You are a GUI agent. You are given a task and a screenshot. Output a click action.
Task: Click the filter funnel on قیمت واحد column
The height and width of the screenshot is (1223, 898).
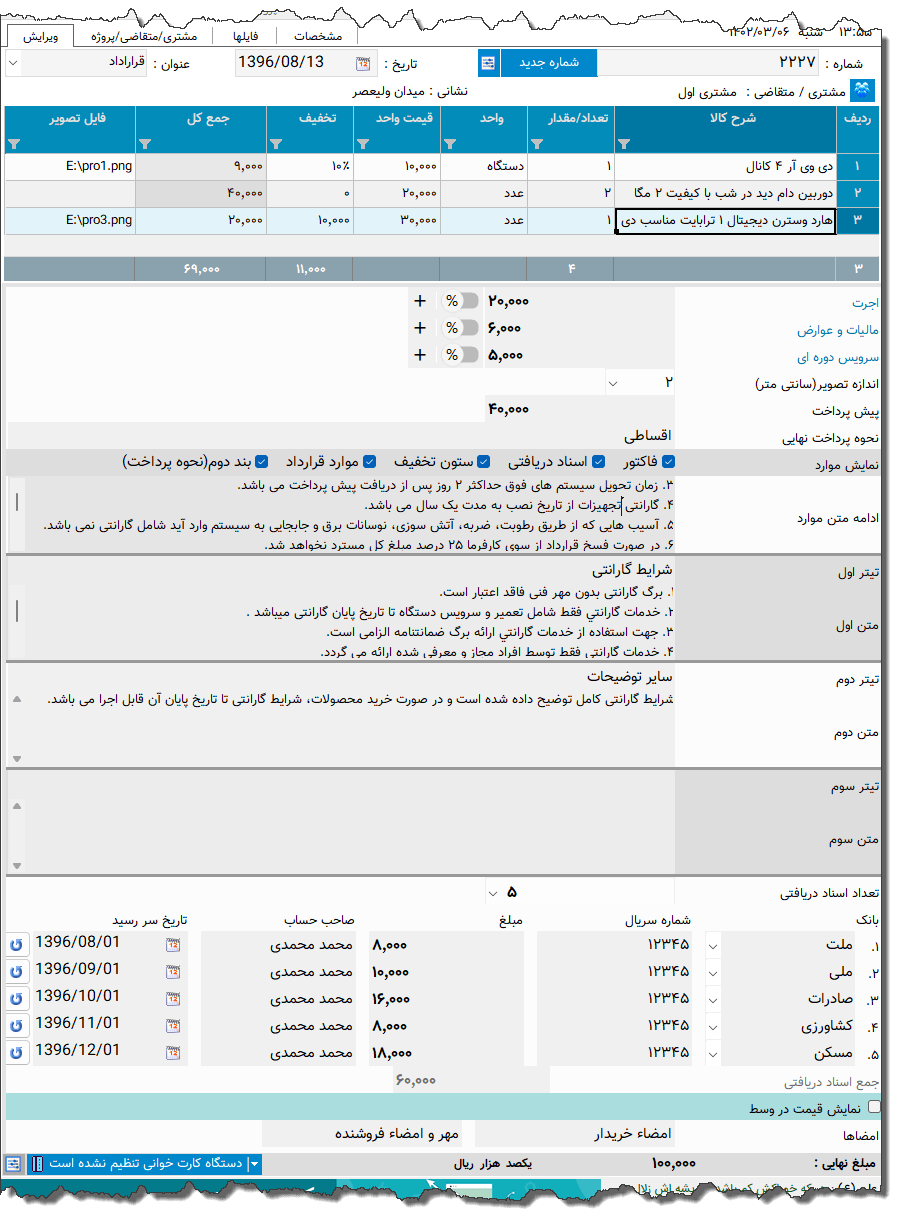363,144
